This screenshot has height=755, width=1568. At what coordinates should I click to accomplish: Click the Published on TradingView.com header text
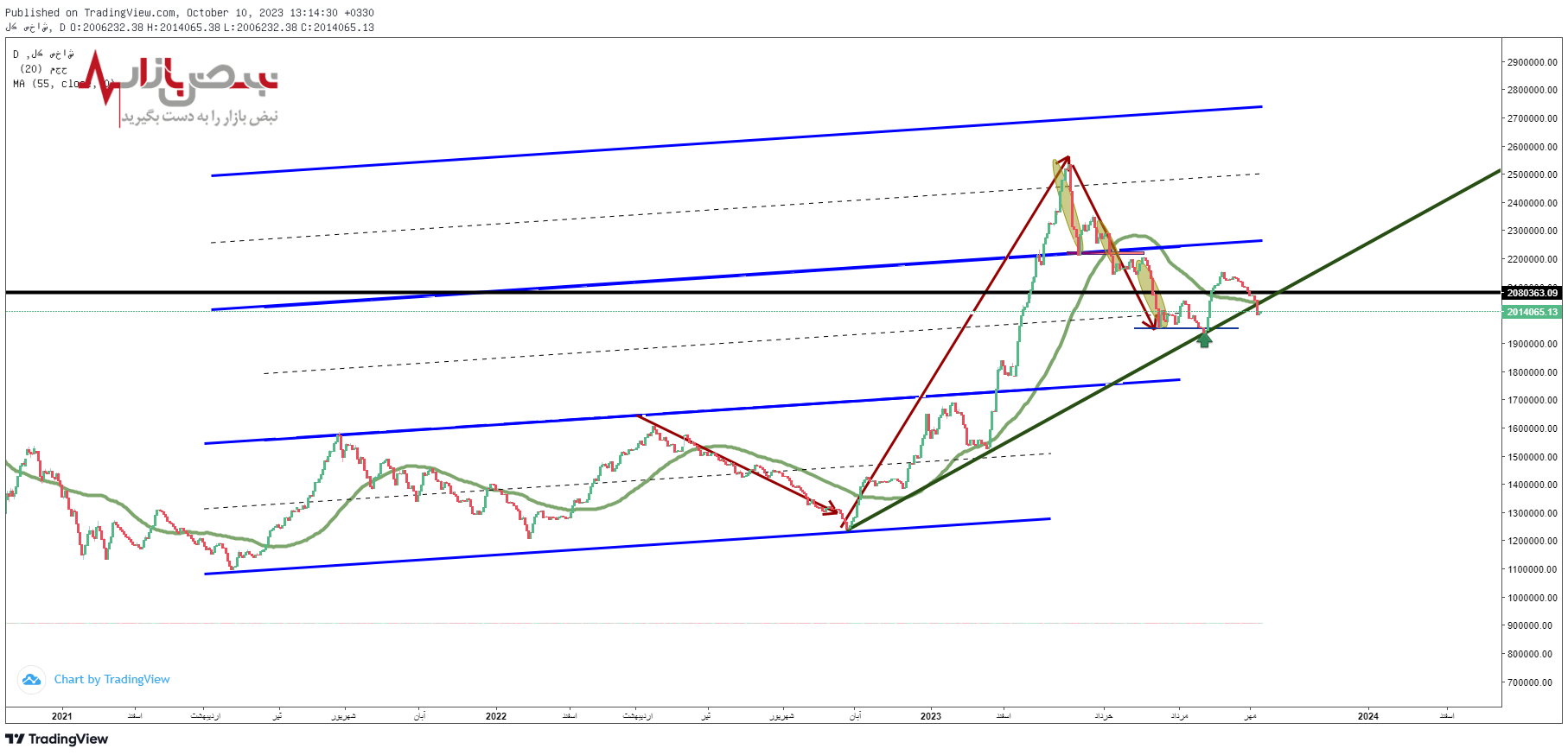click(189, 13)
